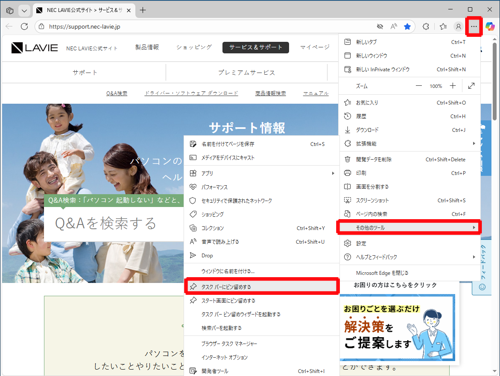The height and width of the screenshot is (376, 500).
Task: Select 開発者ツール submenu entry
Action: [x=261, y=371]
